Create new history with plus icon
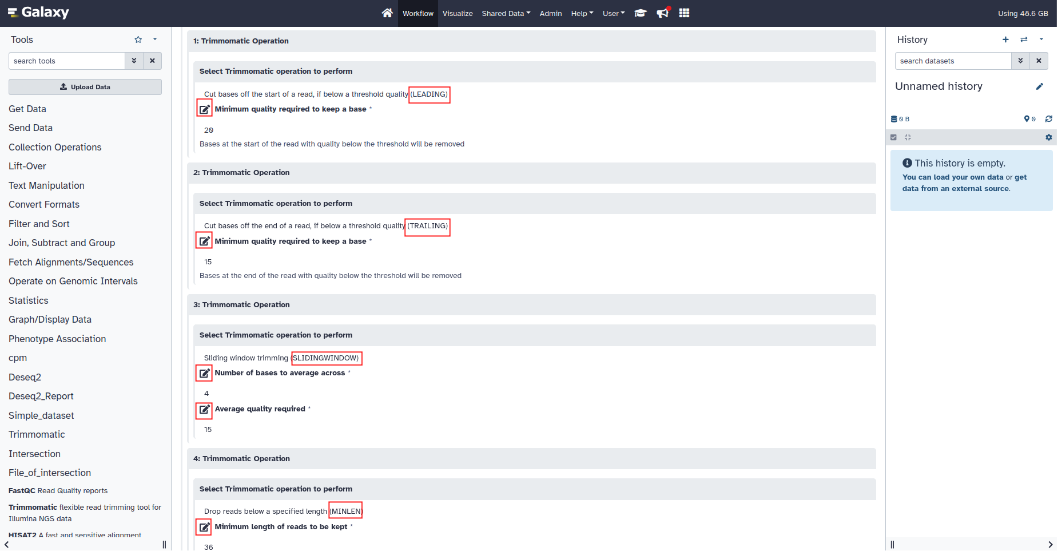The height and width of the screenshot is (551, 1057). pyautogui.click(x=1006, y=39)
